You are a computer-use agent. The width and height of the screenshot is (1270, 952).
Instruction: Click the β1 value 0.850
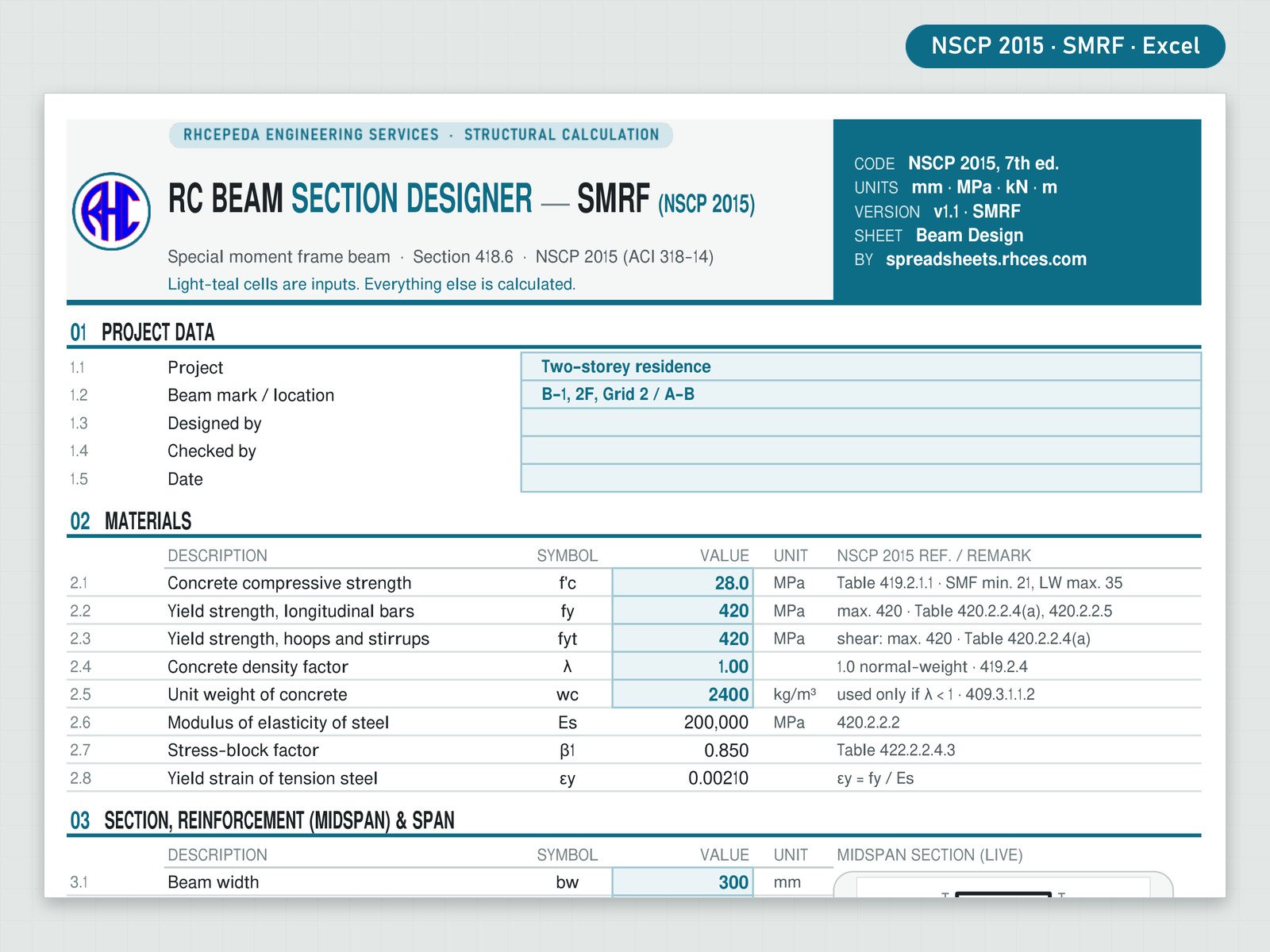(x=726, y=750)
